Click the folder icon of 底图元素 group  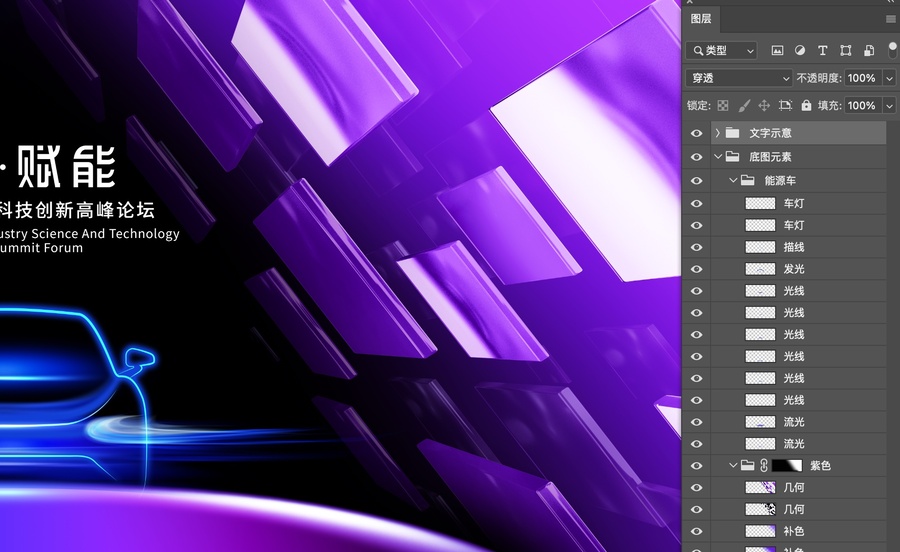(732, 157)
